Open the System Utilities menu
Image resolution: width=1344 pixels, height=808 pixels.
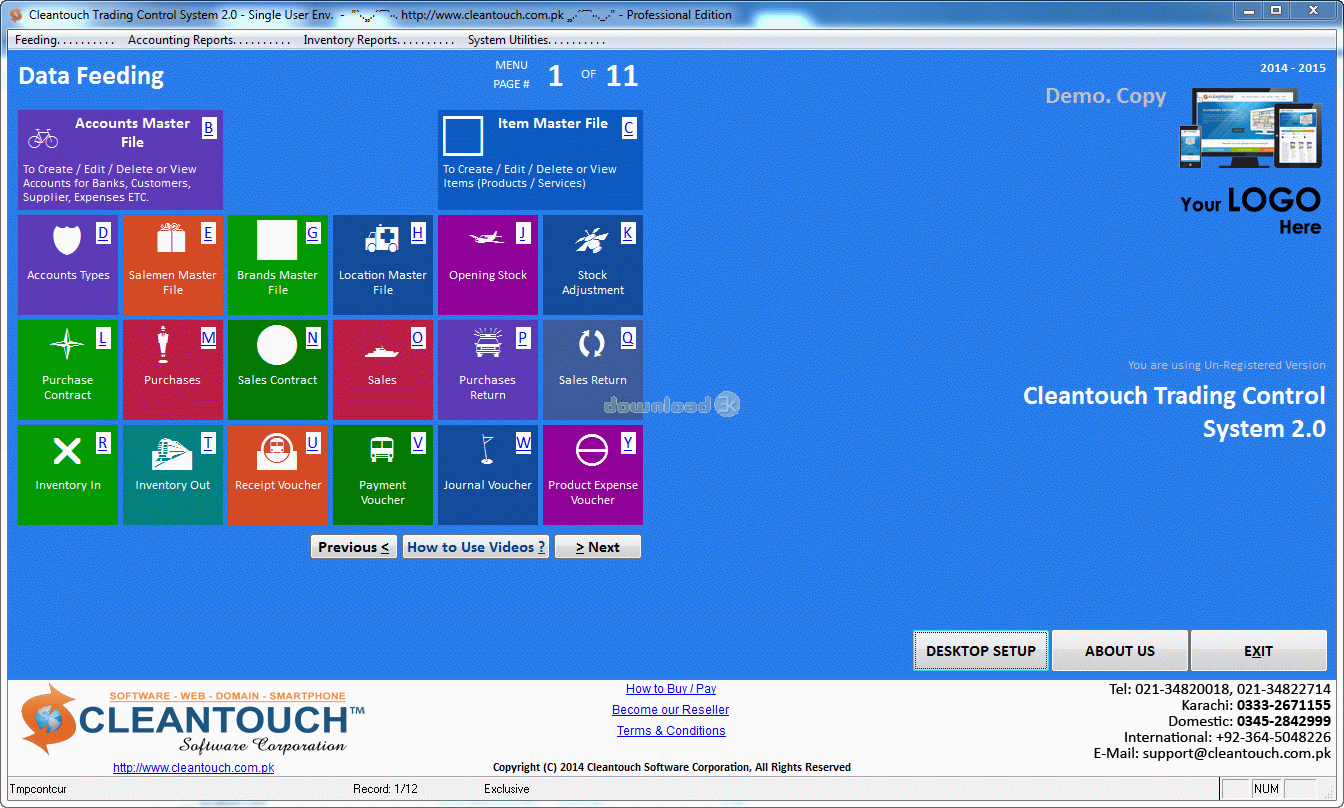(537, 40)
